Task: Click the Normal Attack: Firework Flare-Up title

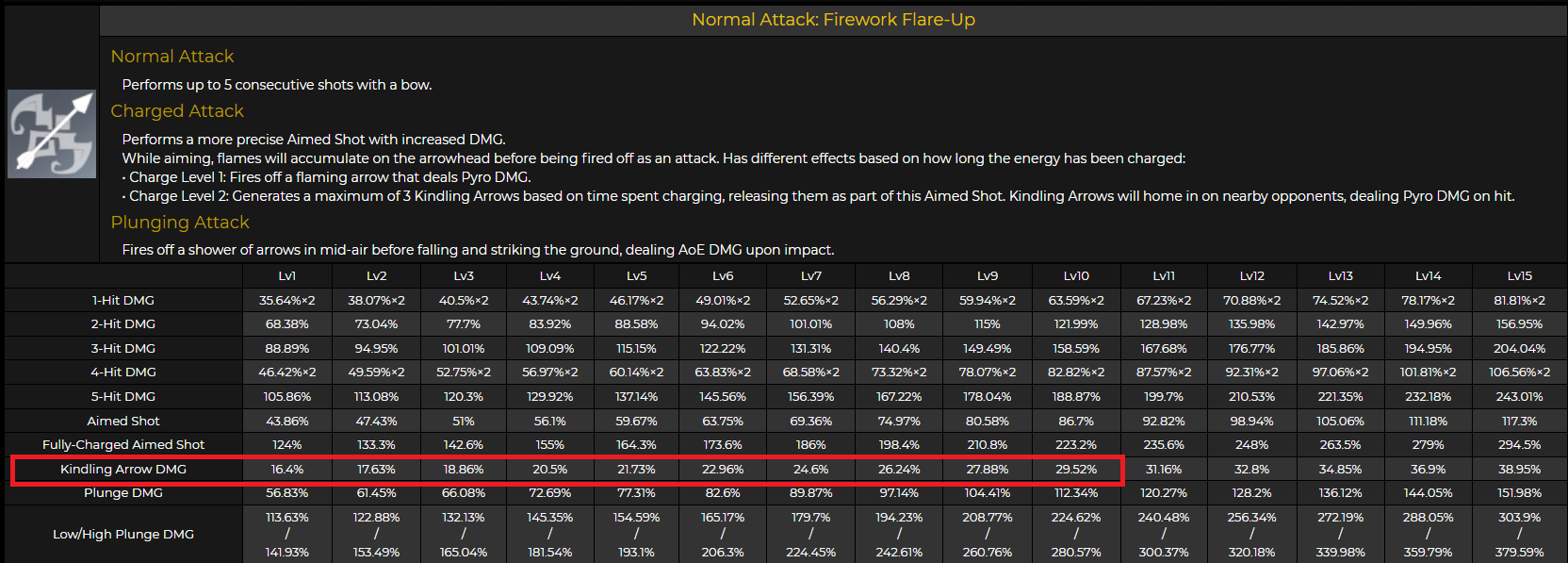Action: click(833, 20)
